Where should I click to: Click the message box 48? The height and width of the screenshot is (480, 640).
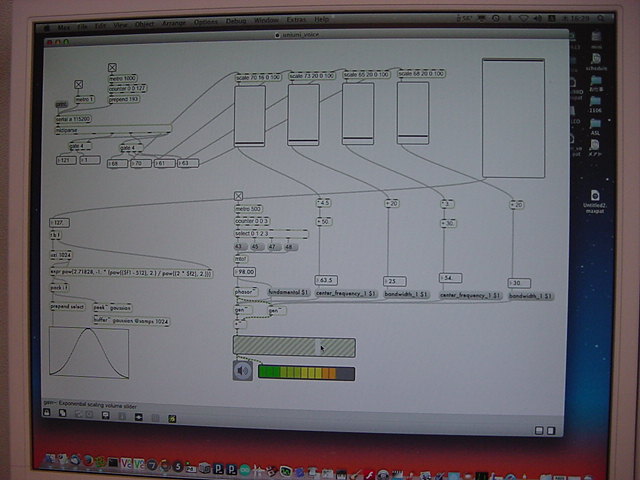290,247
